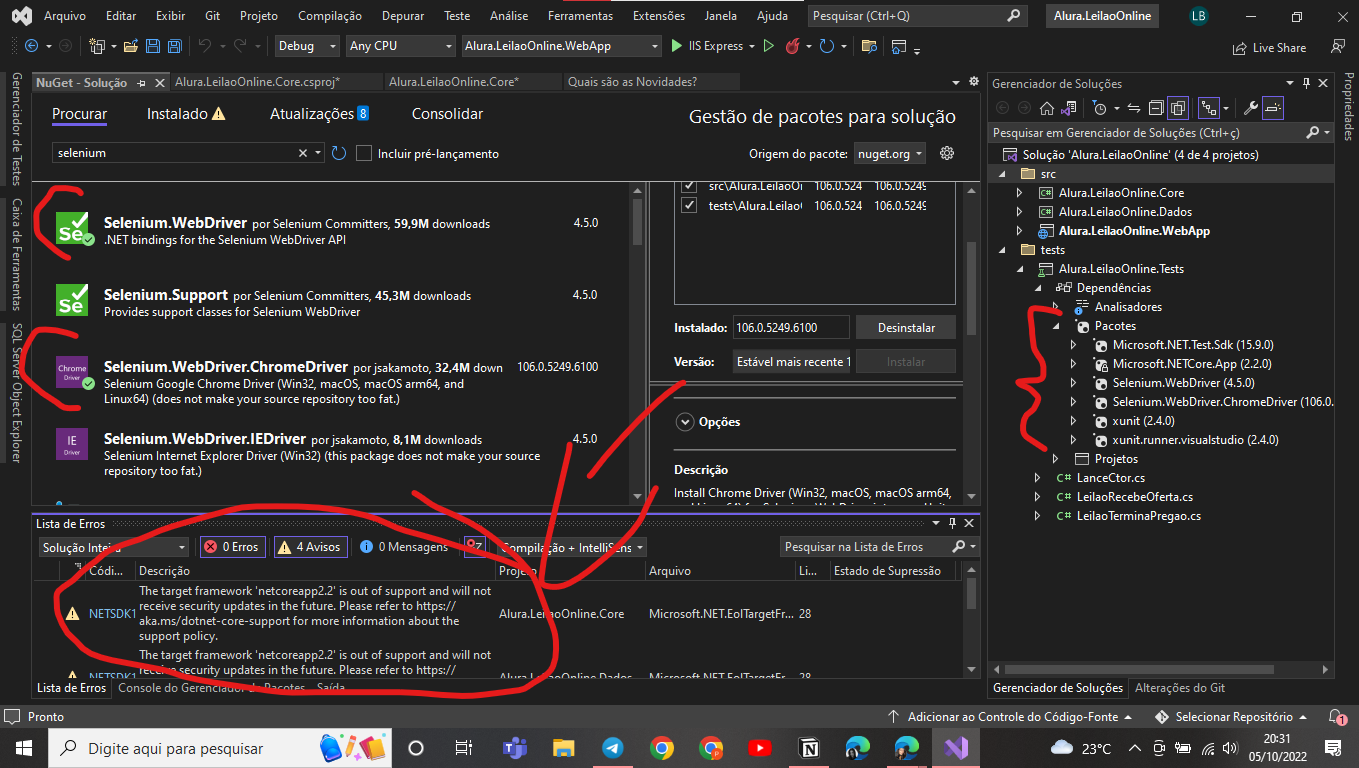Open the Find in Files folder icon
The image size is (1359, 768).
869,46
